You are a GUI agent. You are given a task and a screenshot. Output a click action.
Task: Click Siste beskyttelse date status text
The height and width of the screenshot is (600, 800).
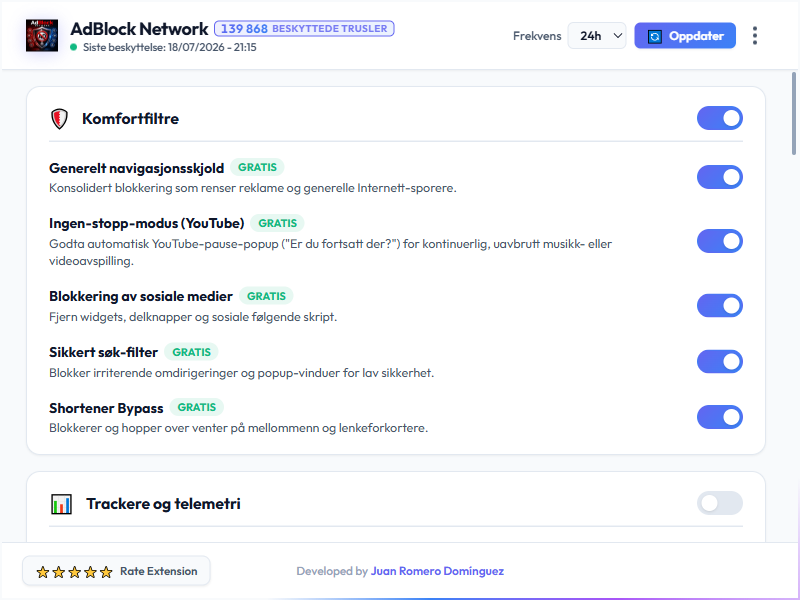[x=170, y=47]
